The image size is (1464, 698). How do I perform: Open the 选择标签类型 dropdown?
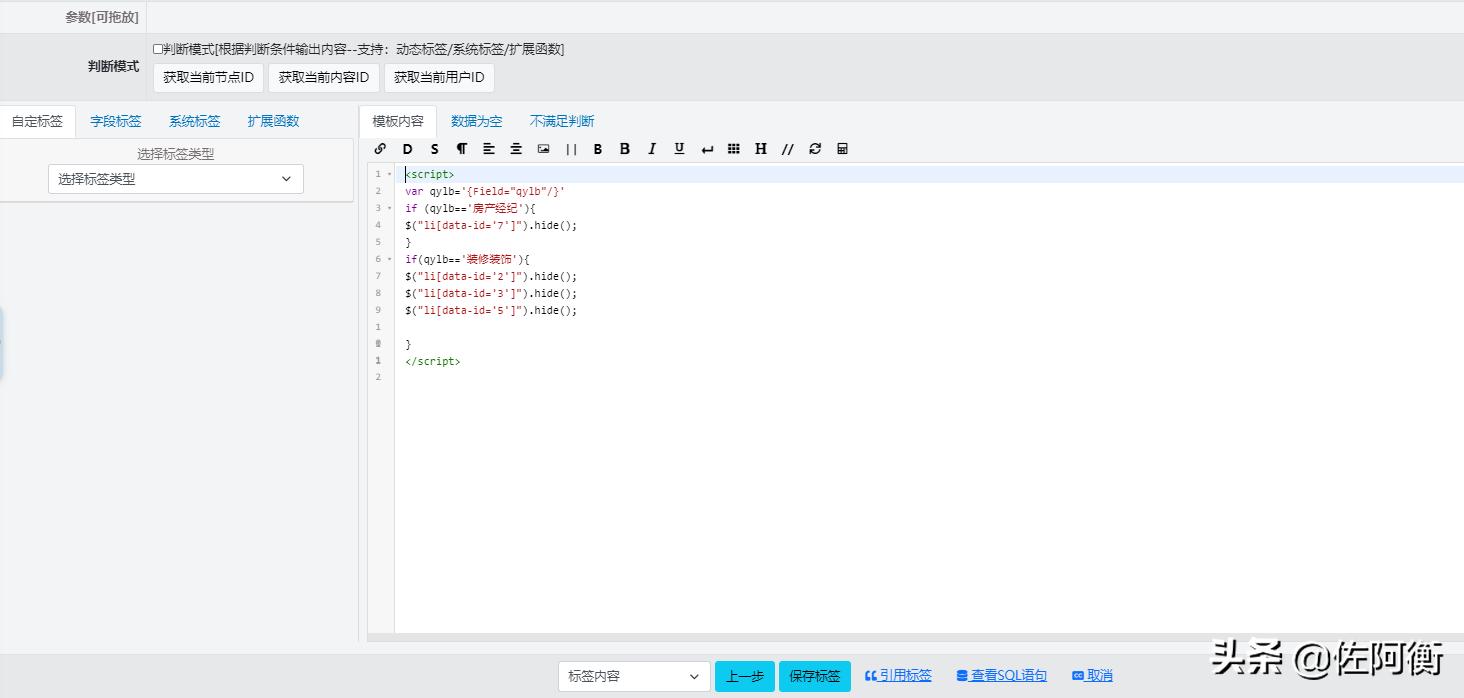pos(175,179)
